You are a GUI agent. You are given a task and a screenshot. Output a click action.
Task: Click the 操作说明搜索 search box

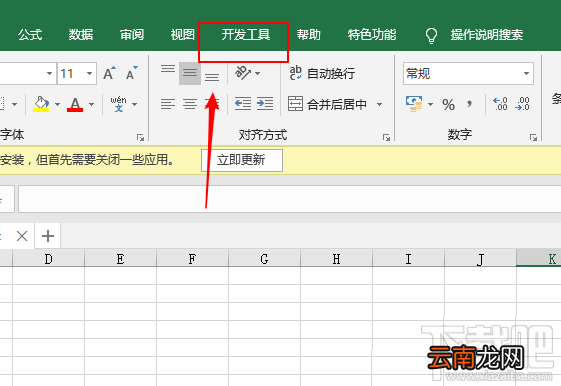487,35
